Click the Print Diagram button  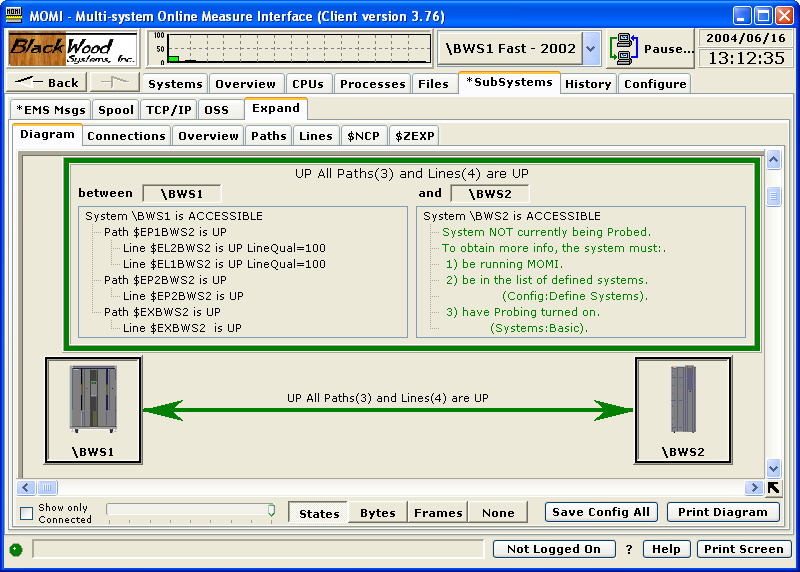(x=723, y=512)
